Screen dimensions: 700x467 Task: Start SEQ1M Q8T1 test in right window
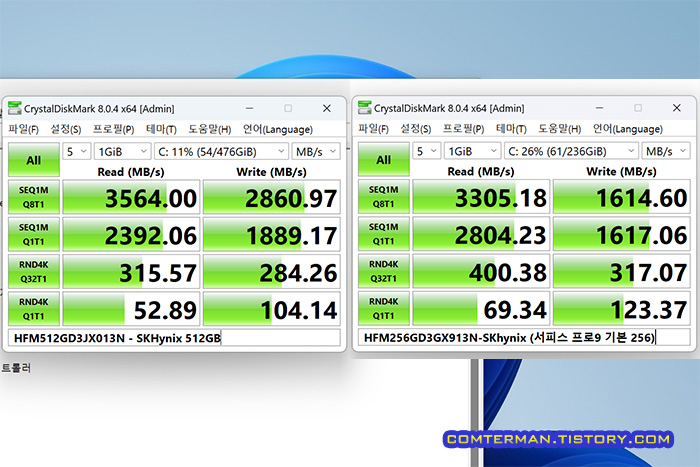click(384, 197)
